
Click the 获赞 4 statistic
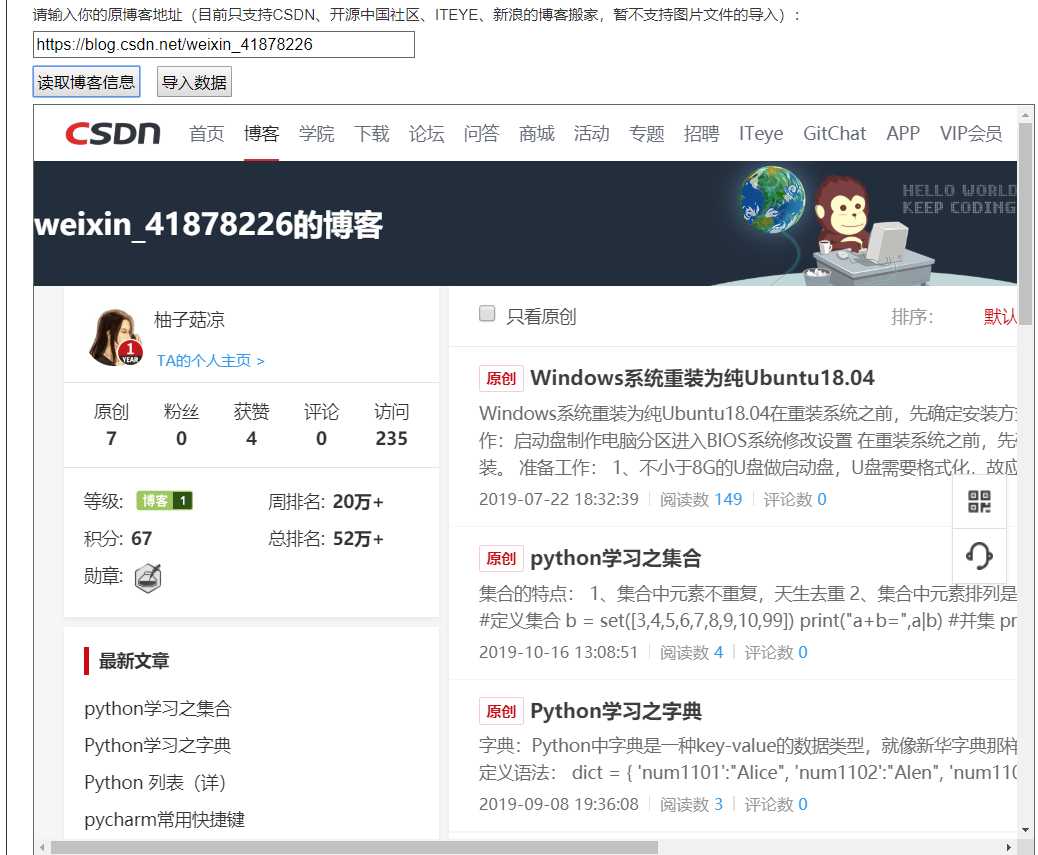pos(252,425)
